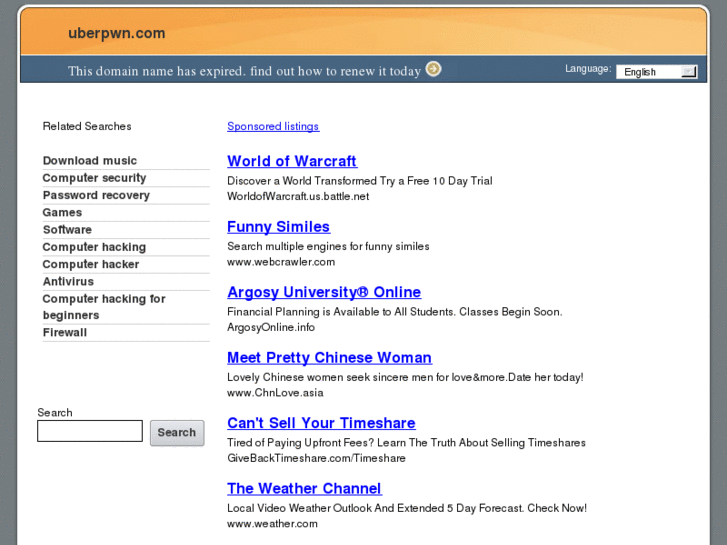Screen dimensions: 727x545
Task: Click the uberpwn.com site title
Action: 117,33
